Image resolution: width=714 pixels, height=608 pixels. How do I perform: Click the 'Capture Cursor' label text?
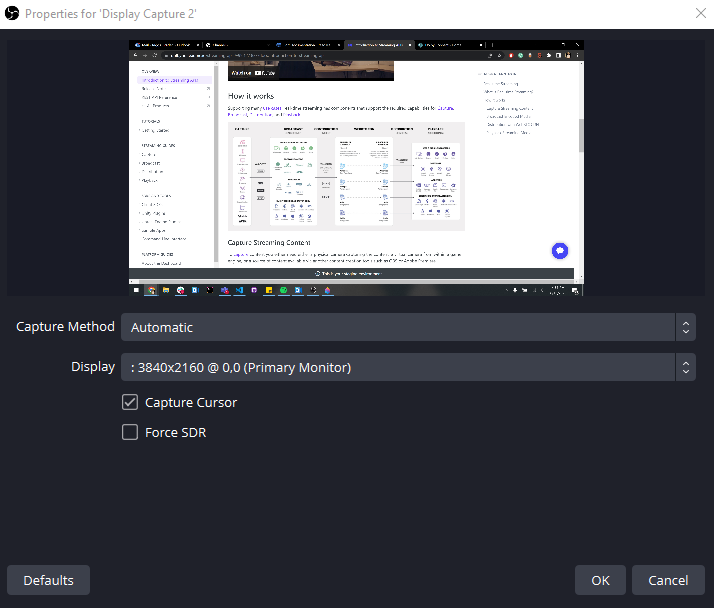point(191,402)
